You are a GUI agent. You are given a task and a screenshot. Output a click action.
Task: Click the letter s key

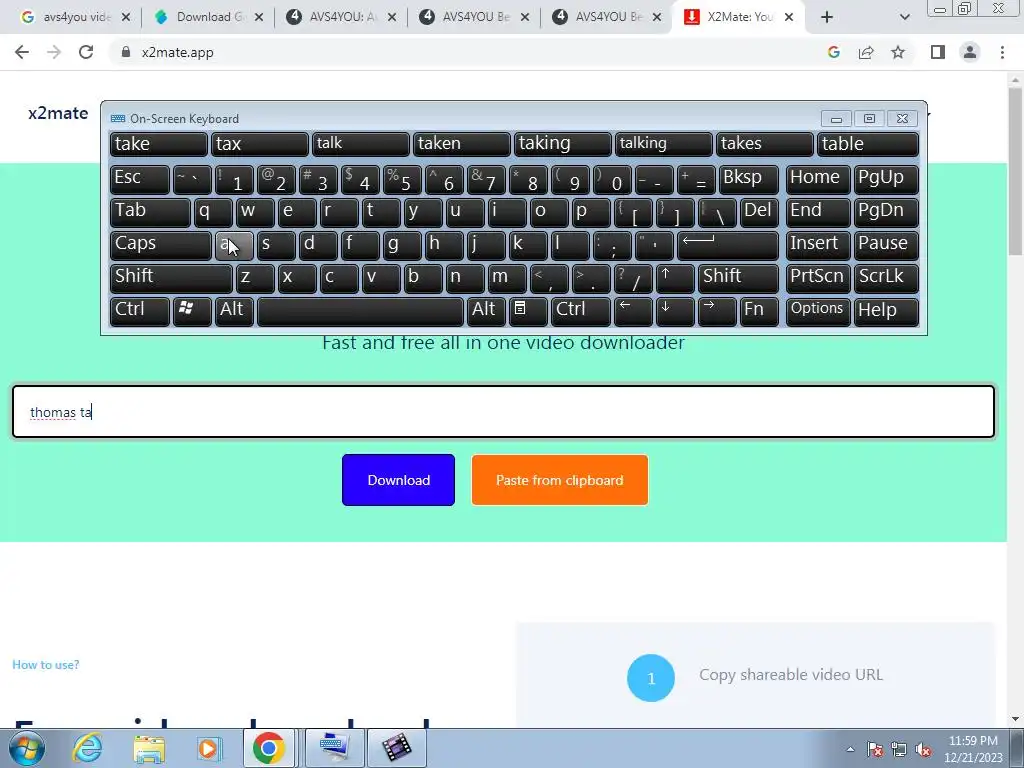click(276, 245)
